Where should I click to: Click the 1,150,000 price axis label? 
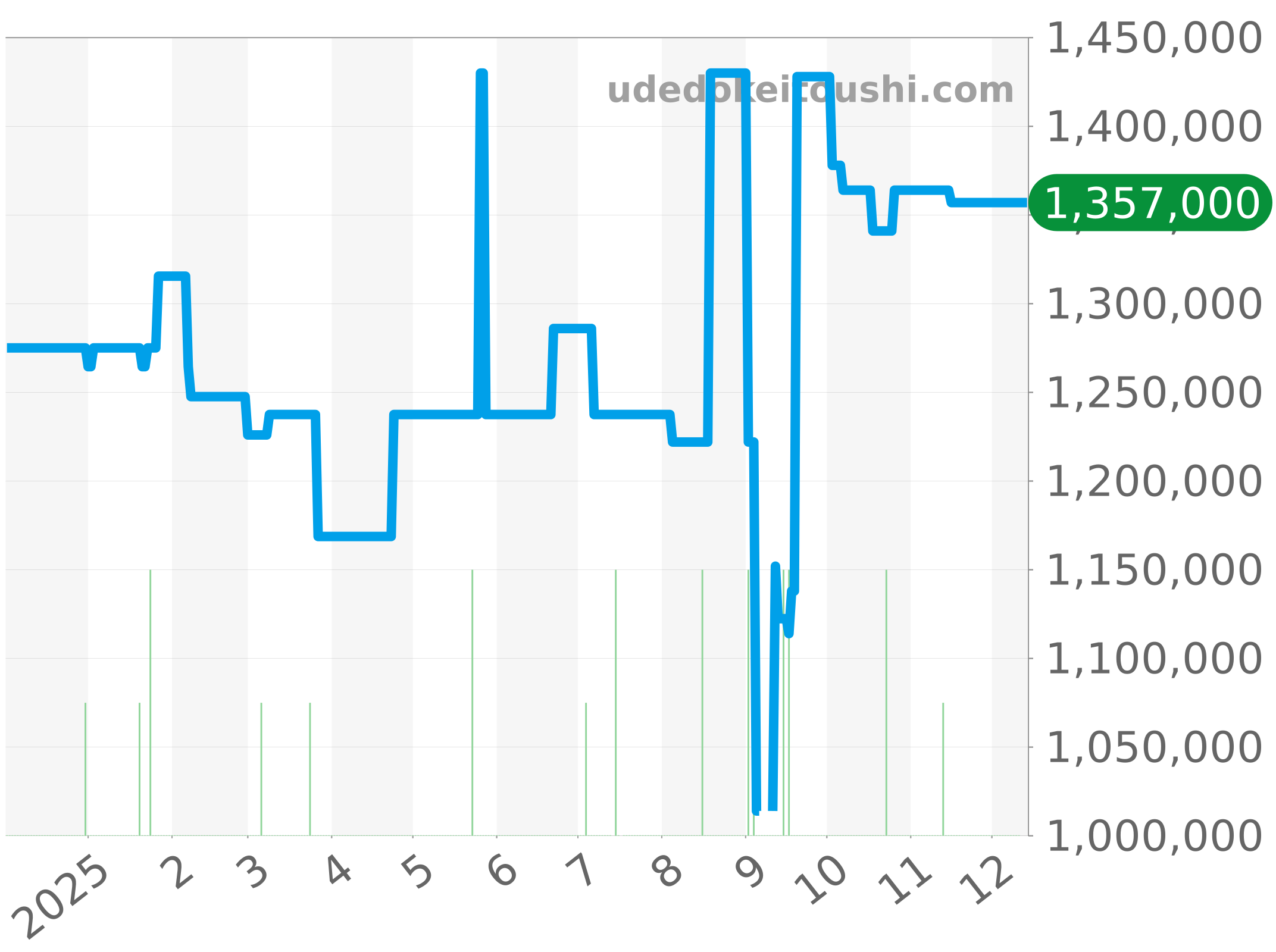coord(1153,570)
